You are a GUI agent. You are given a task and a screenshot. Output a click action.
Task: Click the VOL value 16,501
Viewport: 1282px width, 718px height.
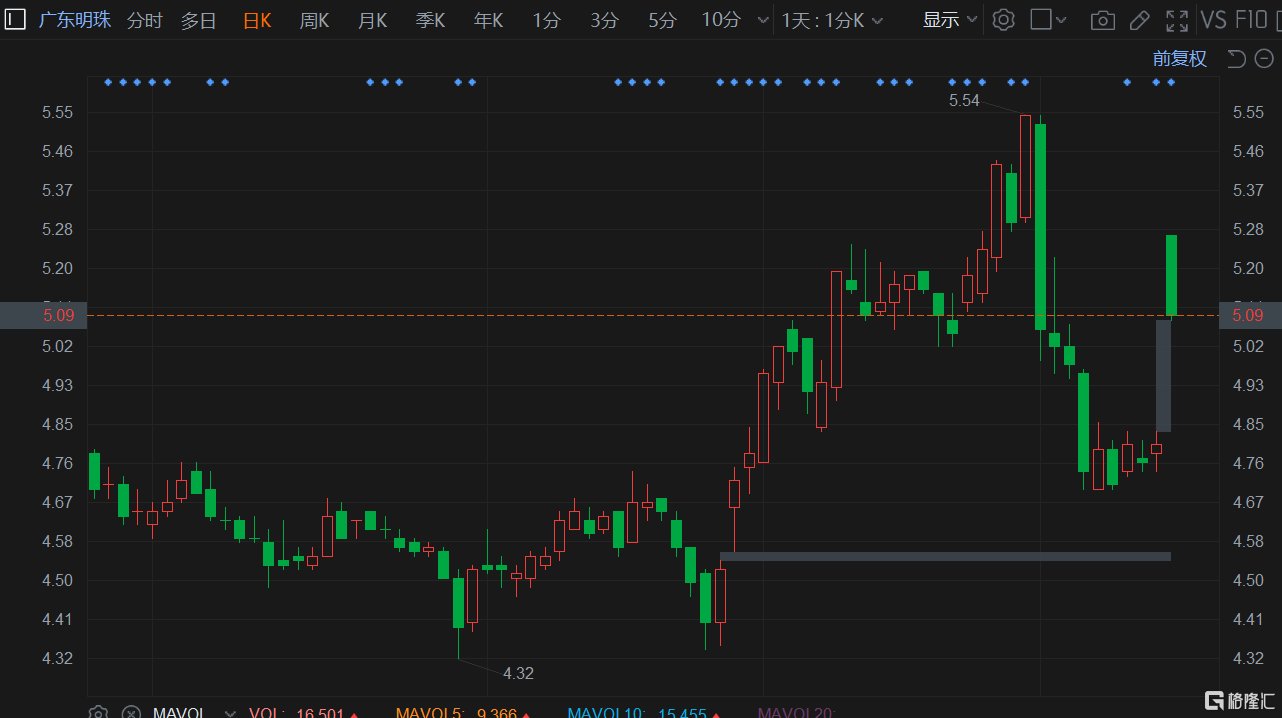(x=320, y=714)
